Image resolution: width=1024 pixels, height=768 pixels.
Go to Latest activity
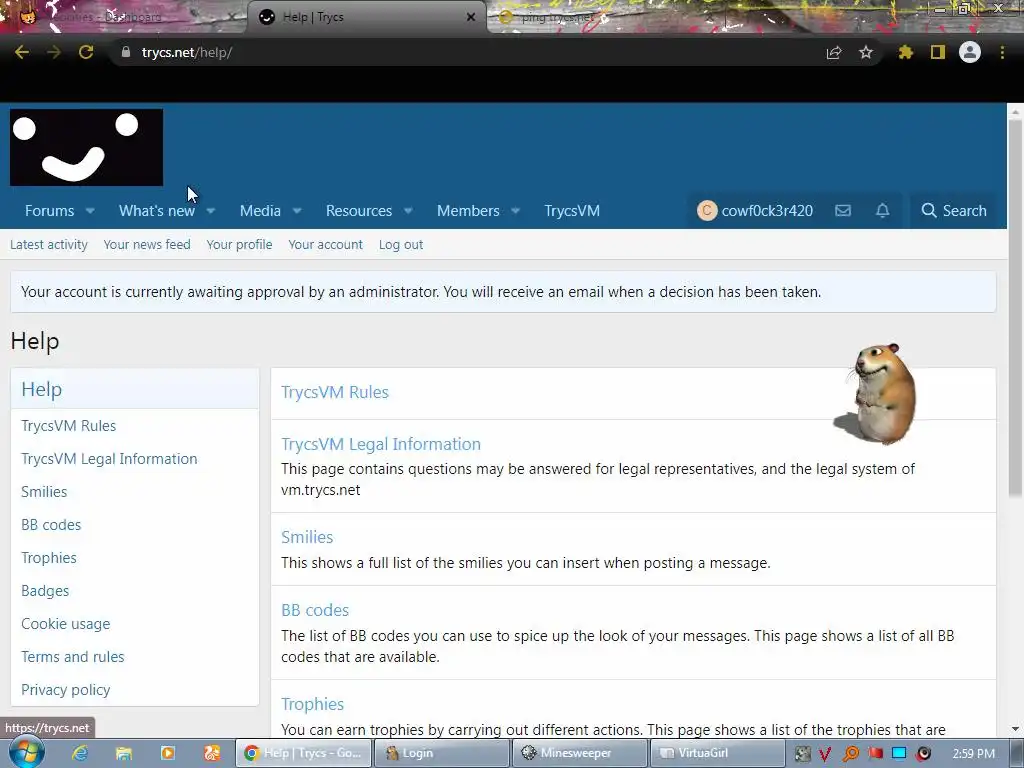49,244
